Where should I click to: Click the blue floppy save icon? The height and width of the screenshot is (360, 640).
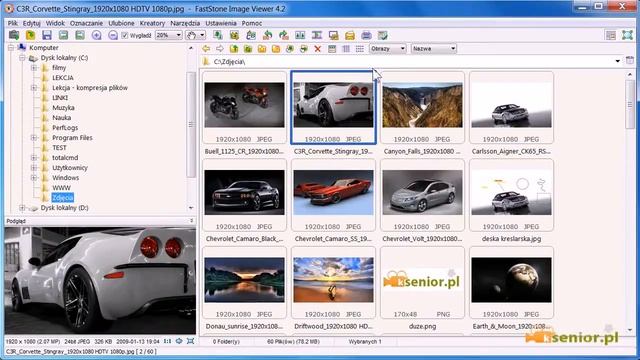47,35
